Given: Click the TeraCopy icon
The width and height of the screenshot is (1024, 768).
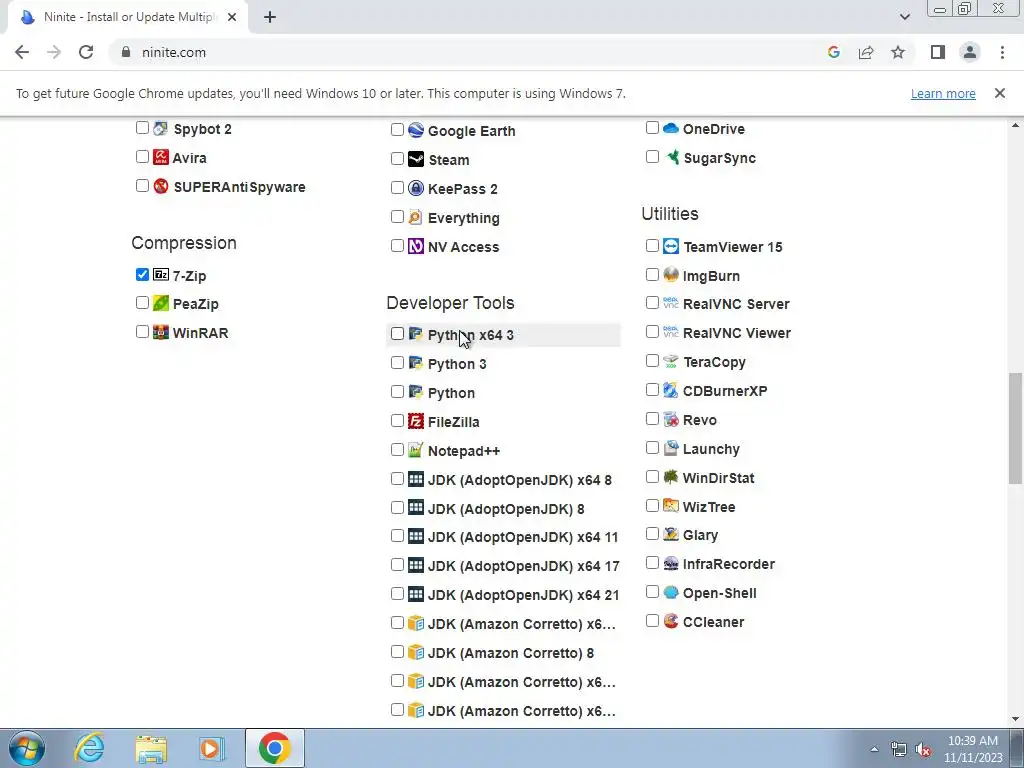Looking at the screenshot, I should (671, 361).
